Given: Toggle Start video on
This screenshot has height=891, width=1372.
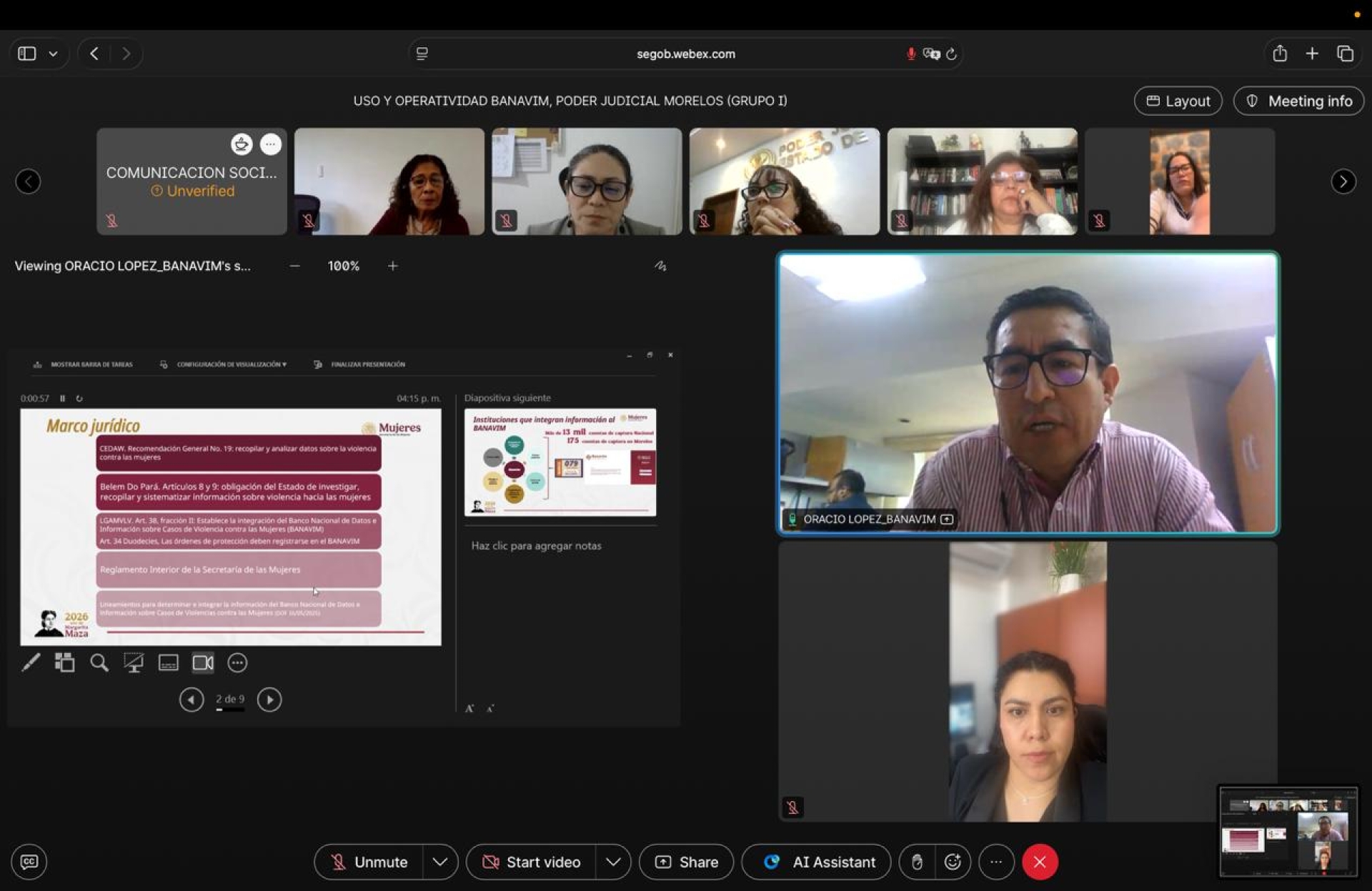Looking at the screenshot, I should click(532, 862).
